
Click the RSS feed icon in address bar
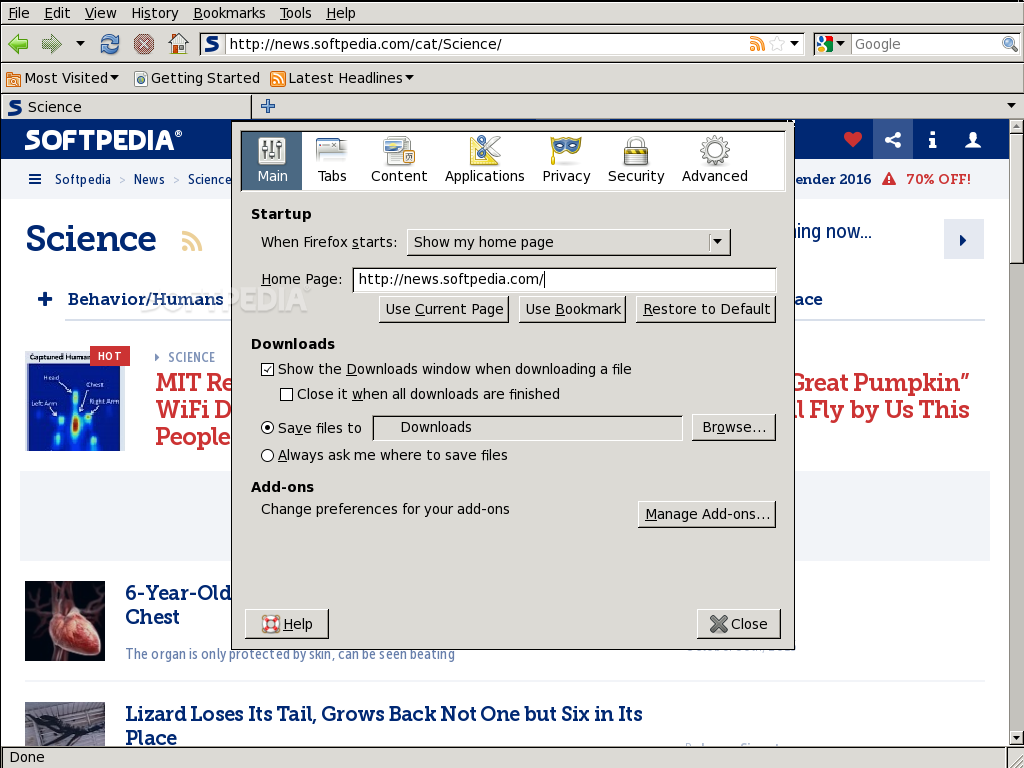[757, 44]
